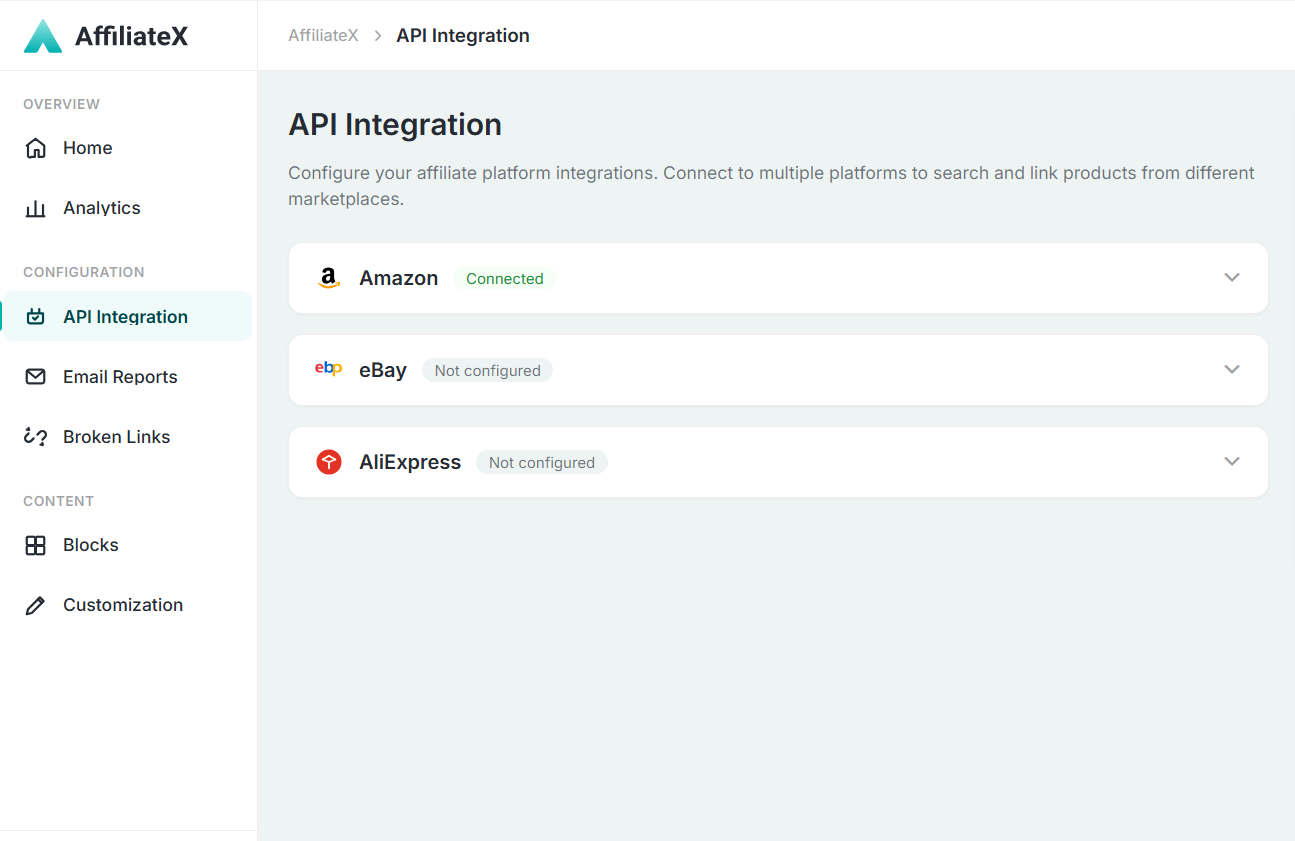This screenshot has width=1295, height=841.
Task: Click the AffiliateX brand name
Action: click(132, 37)
